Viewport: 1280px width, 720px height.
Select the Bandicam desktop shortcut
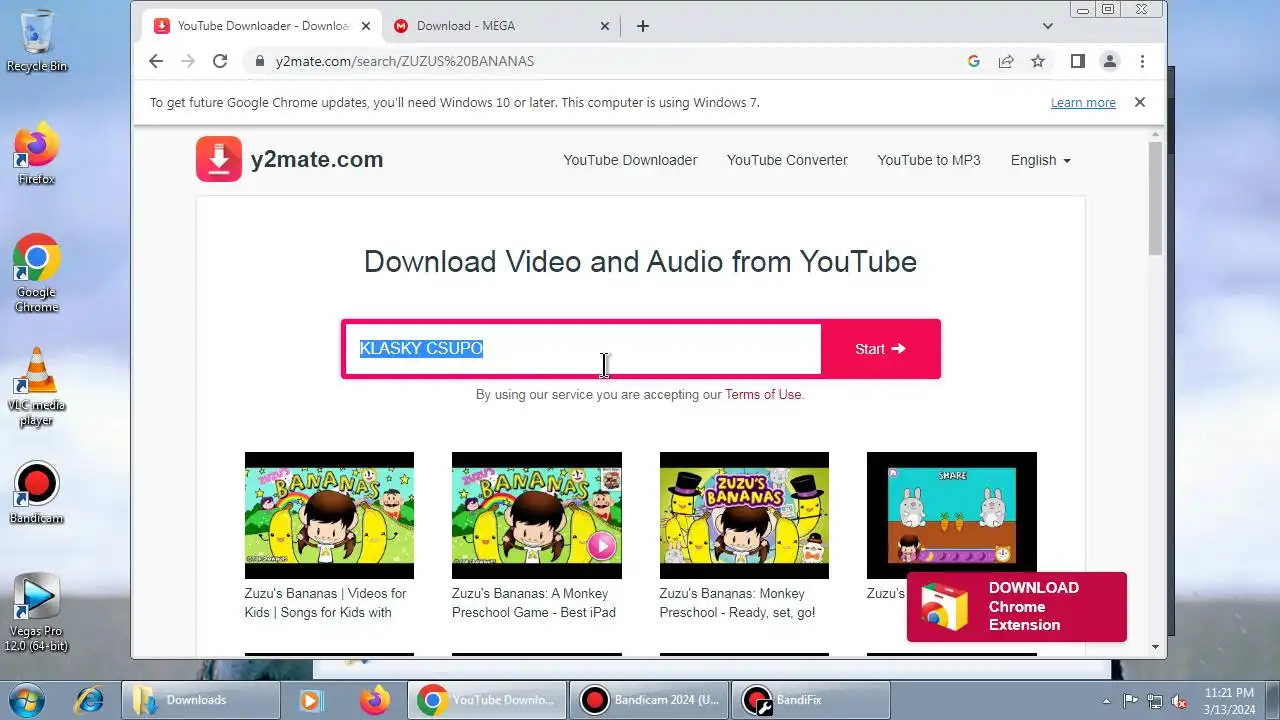[x=37, y=493]
